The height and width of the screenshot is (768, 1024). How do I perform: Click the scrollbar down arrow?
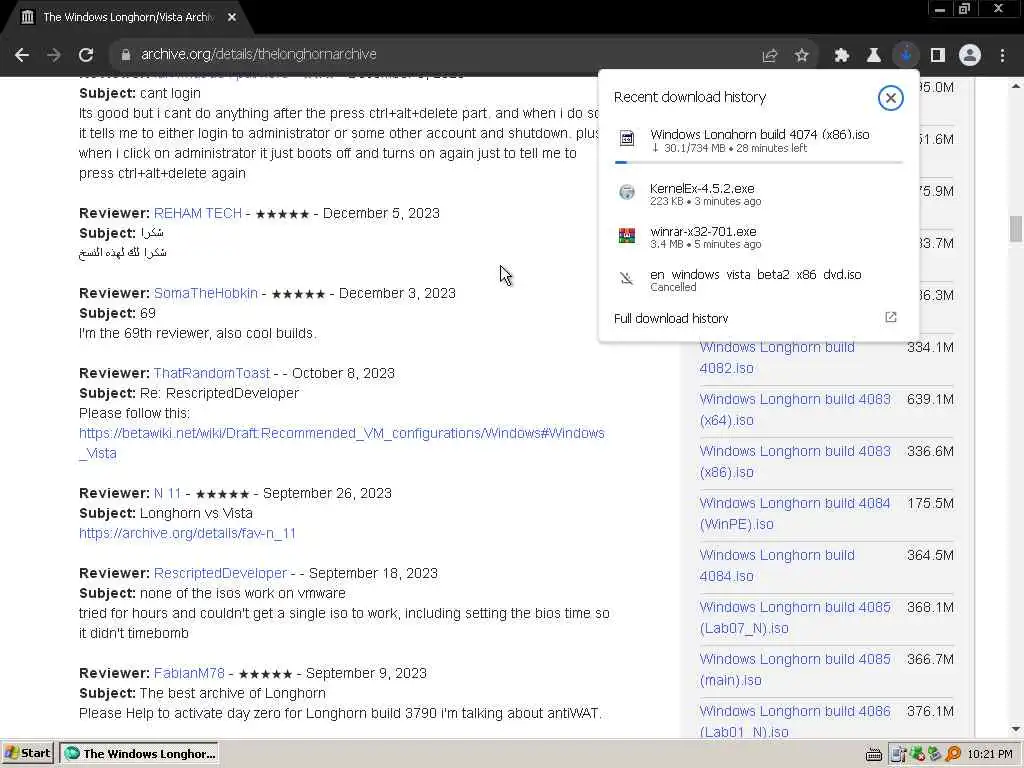coord(1016,729)
